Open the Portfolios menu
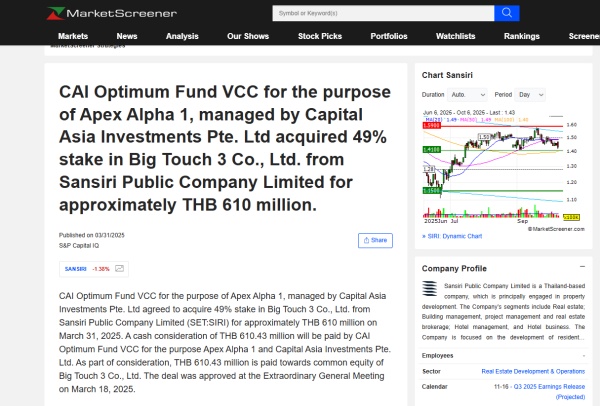Image resolution: width=600 pixels, height=406 pixels. [x=389, y=36]
